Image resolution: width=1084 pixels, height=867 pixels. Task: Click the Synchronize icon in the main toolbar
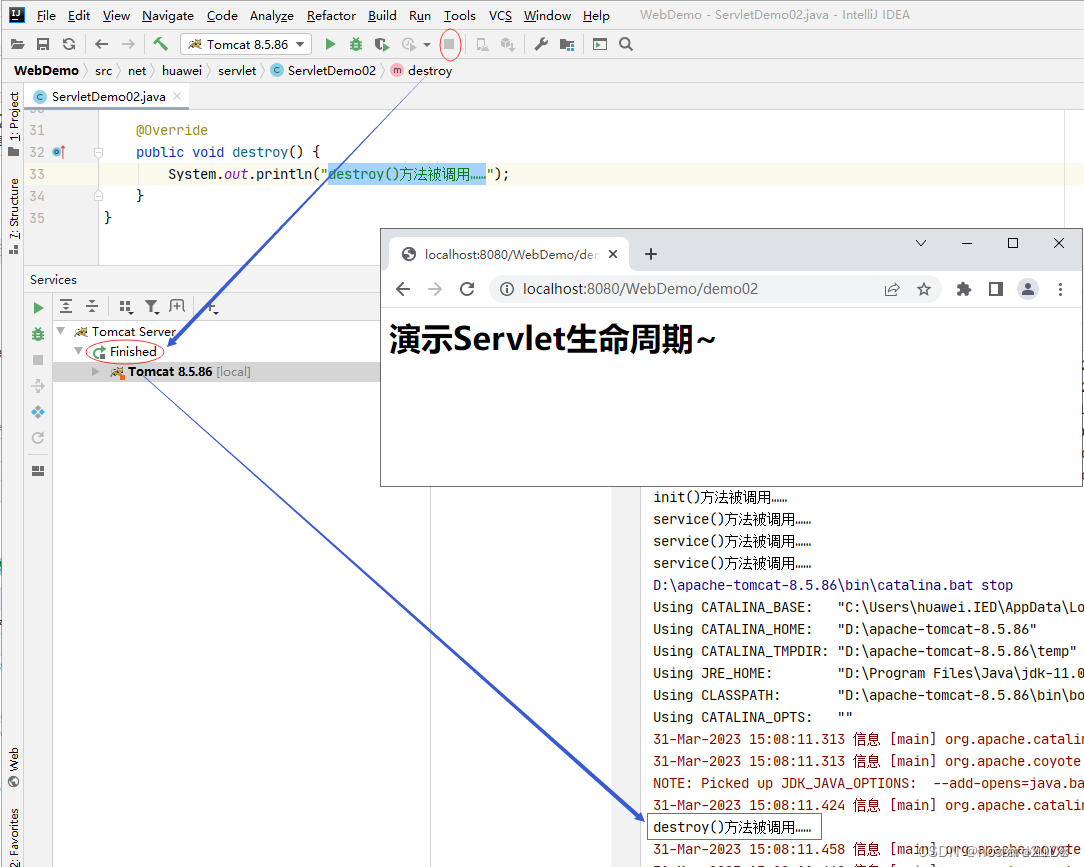(x=68, y=44)
